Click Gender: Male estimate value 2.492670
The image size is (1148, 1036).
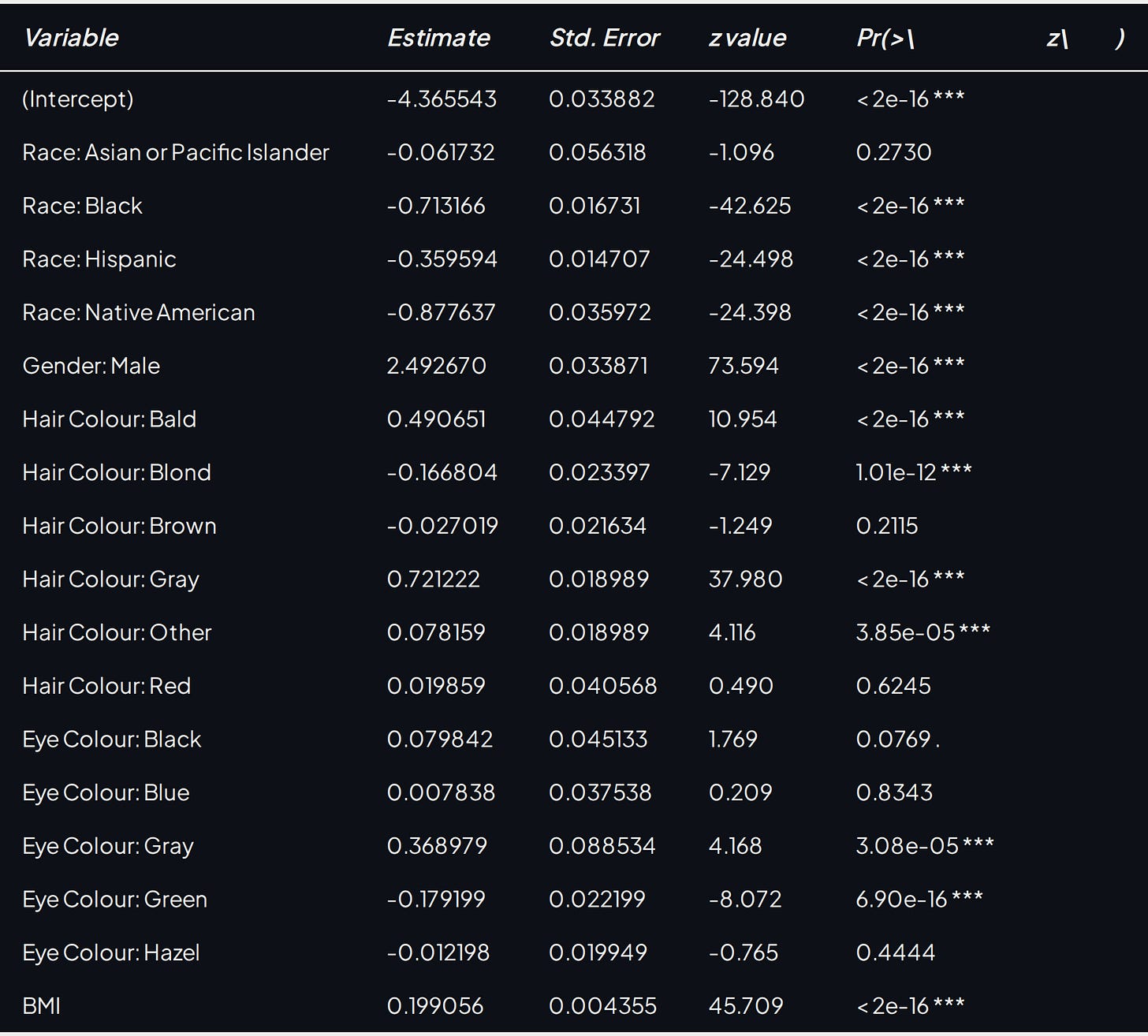(x=436, y=366)
